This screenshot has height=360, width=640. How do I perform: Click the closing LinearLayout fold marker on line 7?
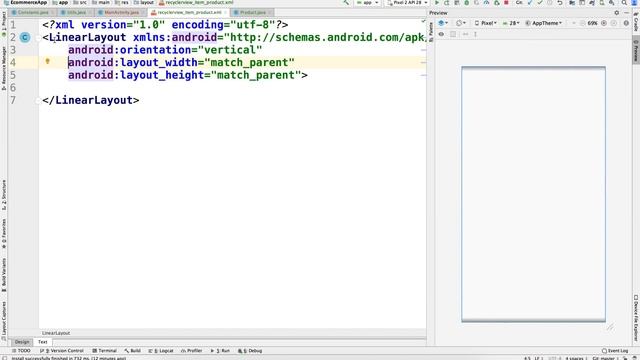pos(39,100)
